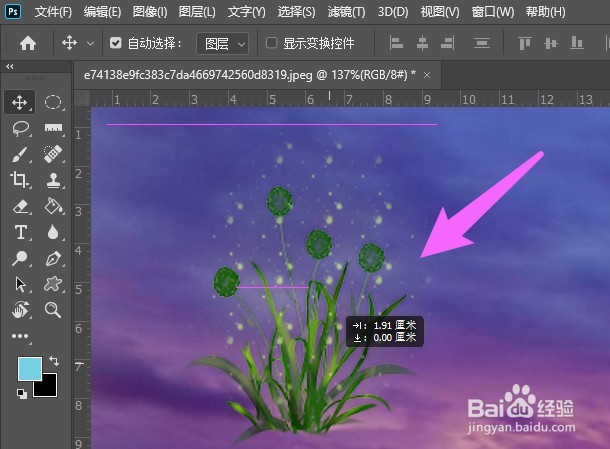This screenshot has height=449, width=610.
Task: Align vertical centers
Action: (551, 43)
